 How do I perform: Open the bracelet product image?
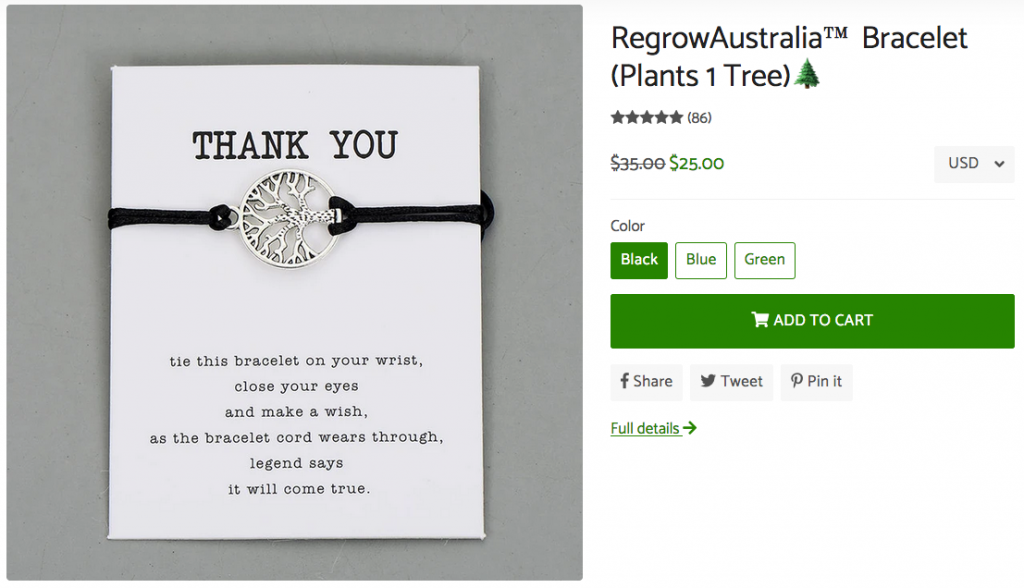point(295,293)
